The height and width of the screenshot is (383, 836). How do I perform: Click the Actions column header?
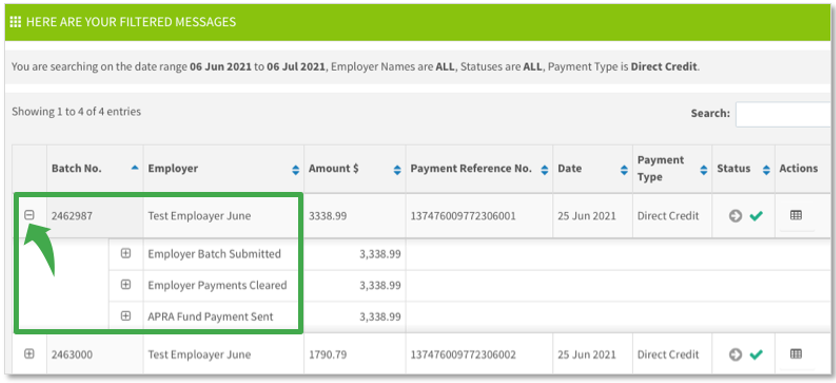[x=798, y=169]
